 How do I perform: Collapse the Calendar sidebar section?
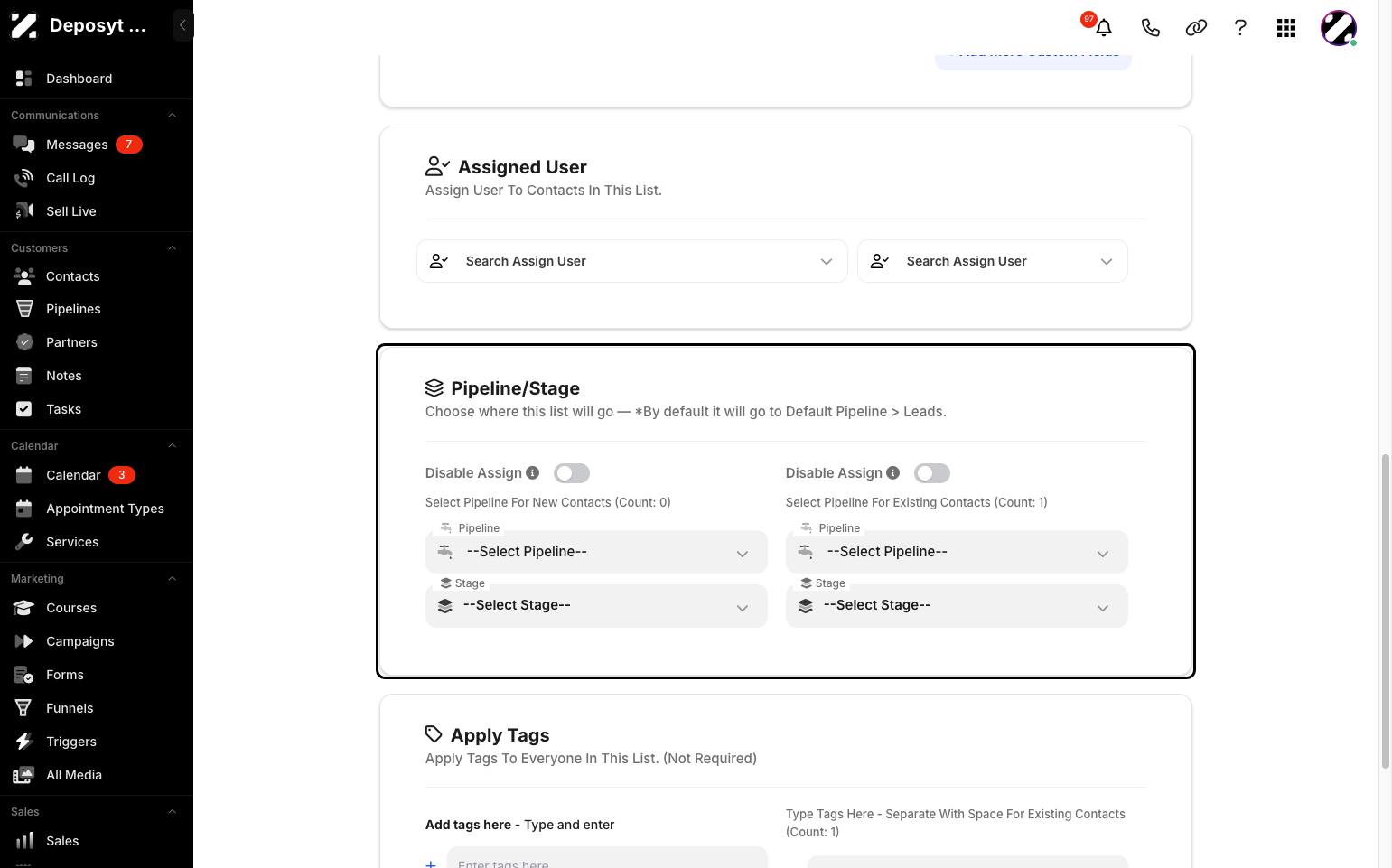pyautogui.click(x=172, y=446)
